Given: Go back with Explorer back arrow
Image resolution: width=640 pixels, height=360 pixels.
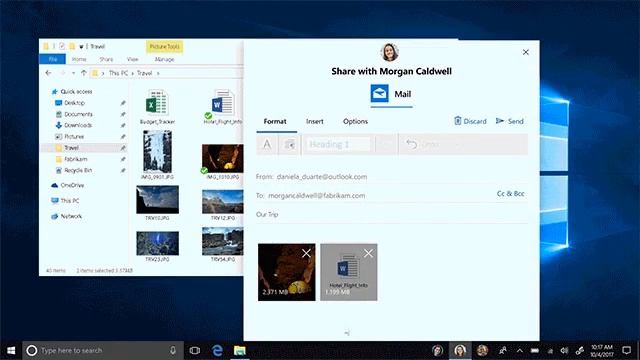Looking at the screenshot, I should coord(48,73).
